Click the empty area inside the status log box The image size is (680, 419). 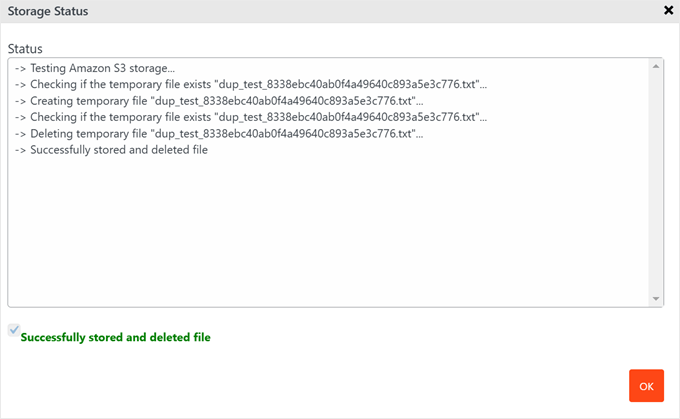[x=330, y=230]
